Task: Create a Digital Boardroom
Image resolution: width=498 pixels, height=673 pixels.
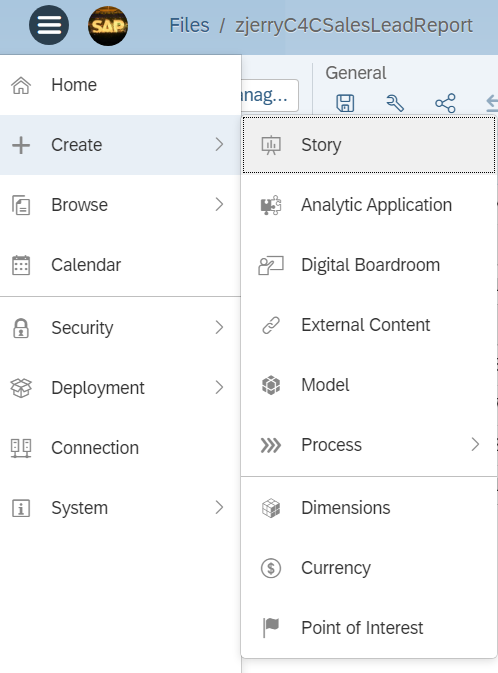Action: click(x=369, y=265)
